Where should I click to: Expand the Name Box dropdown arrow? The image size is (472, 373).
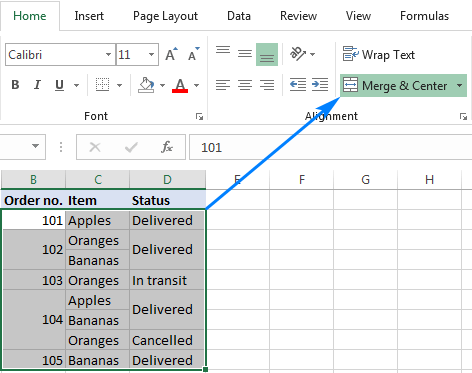(x=35, y=146)
